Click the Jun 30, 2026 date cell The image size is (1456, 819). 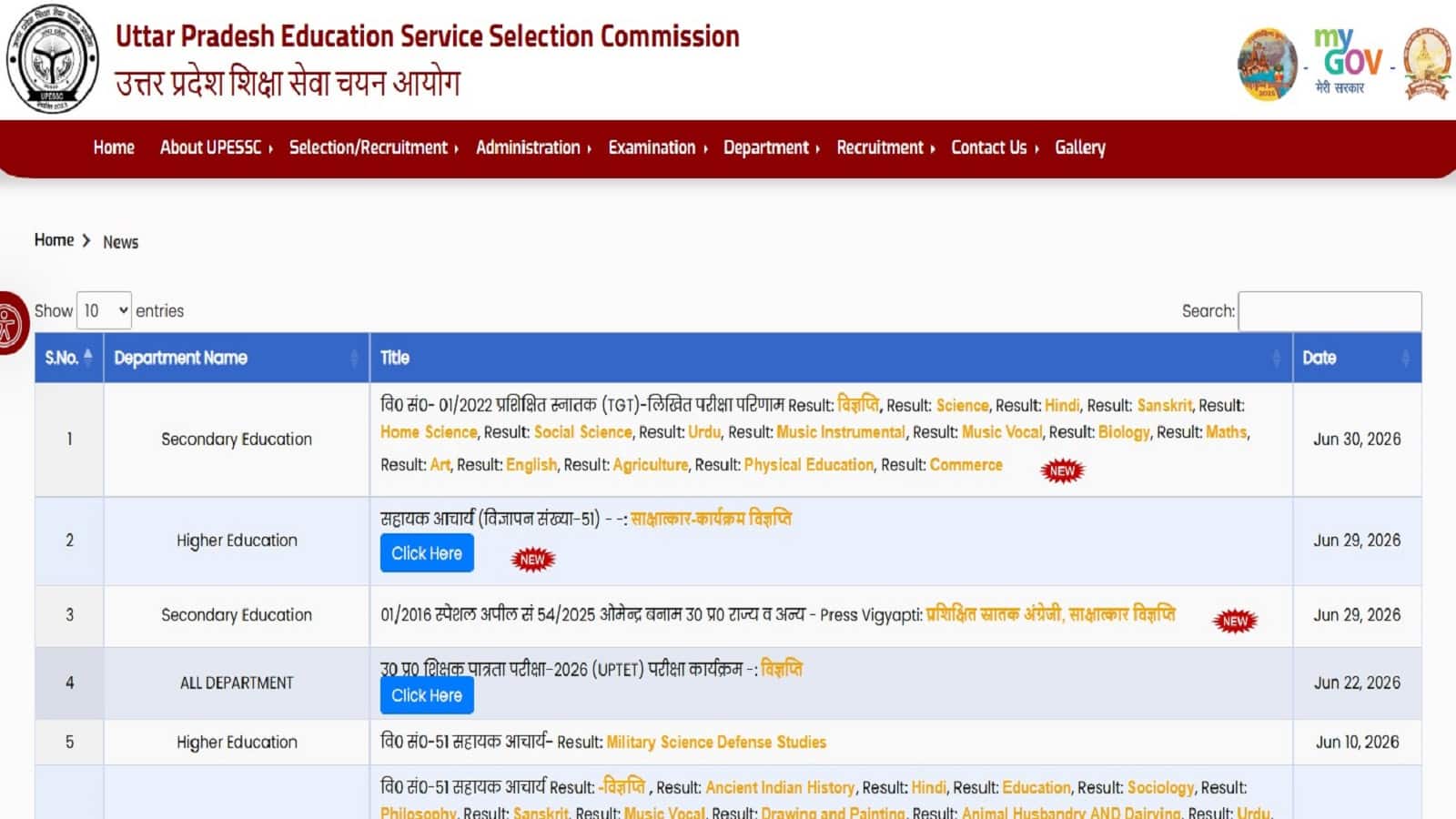click(x=1357, y=440)
